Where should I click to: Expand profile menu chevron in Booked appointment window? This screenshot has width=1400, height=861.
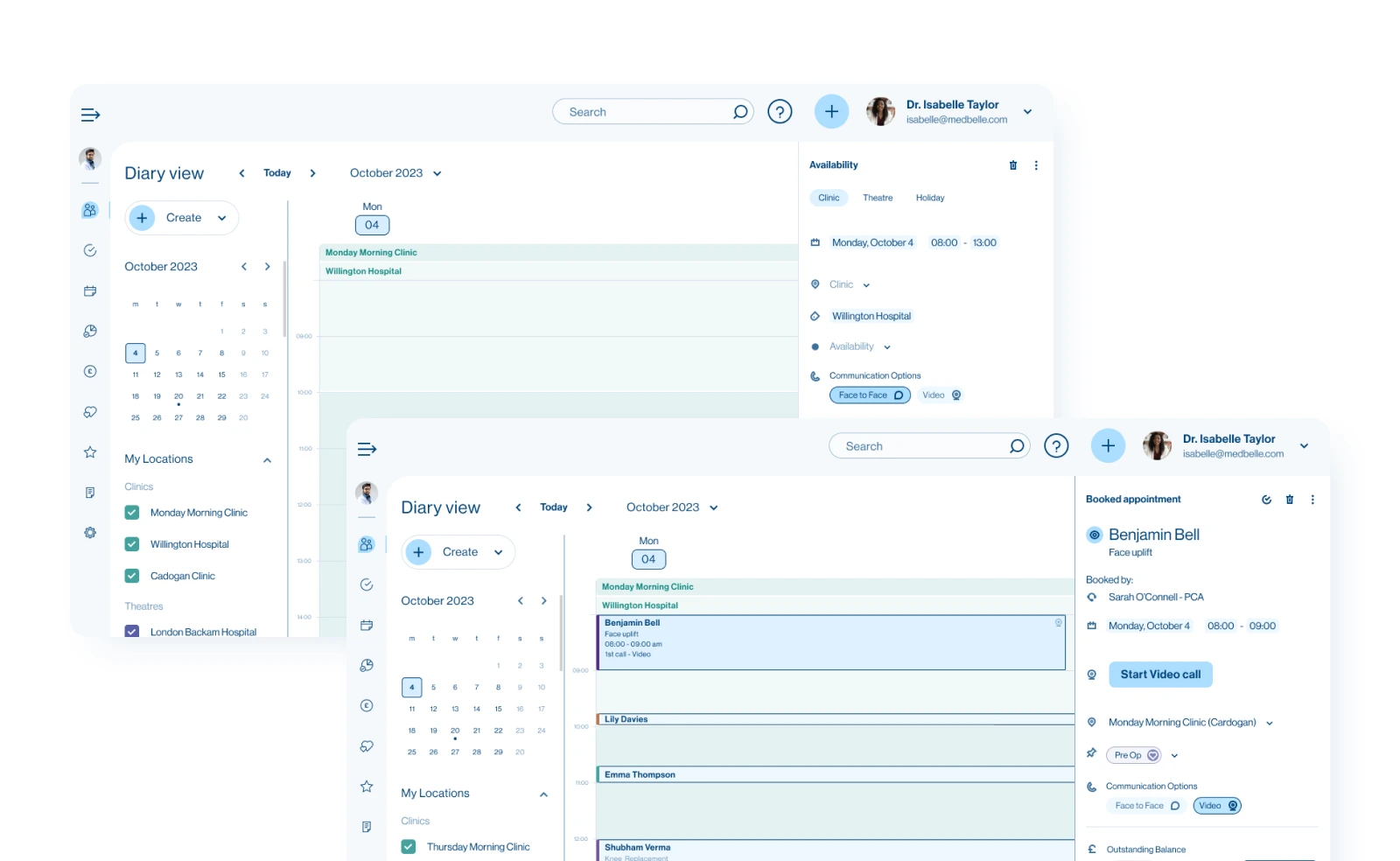1305,446
